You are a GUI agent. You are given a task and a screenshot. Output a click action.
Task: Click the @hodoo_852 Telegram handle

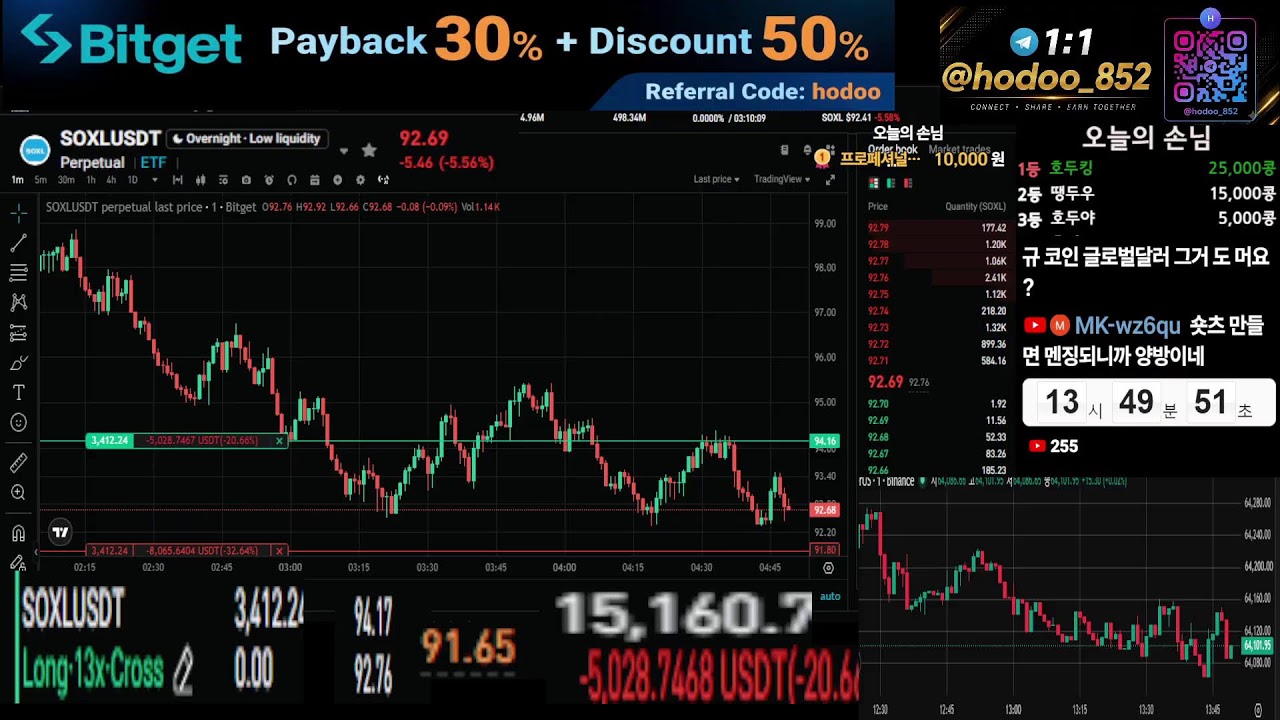click(1046, 77)
